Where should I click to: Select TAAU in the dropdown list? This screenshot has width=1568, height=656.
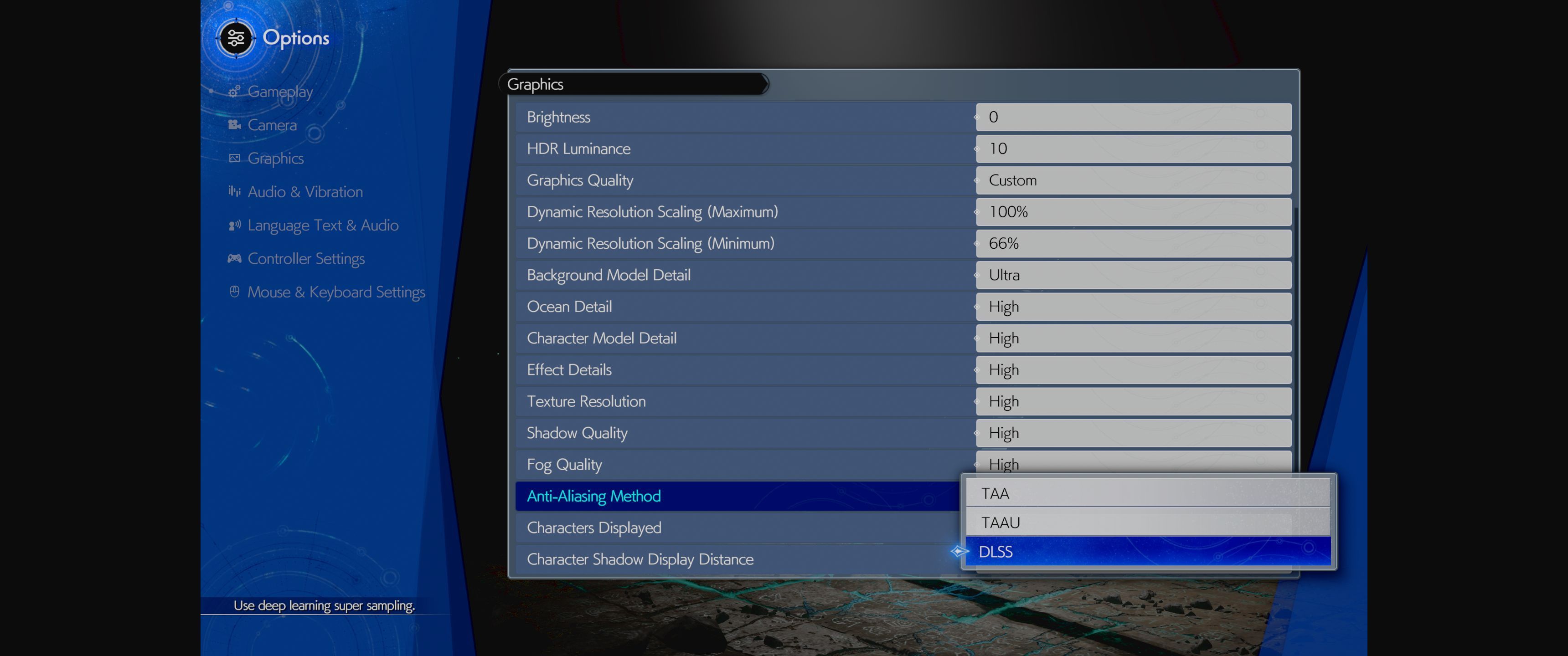[x=1147, y=523]
